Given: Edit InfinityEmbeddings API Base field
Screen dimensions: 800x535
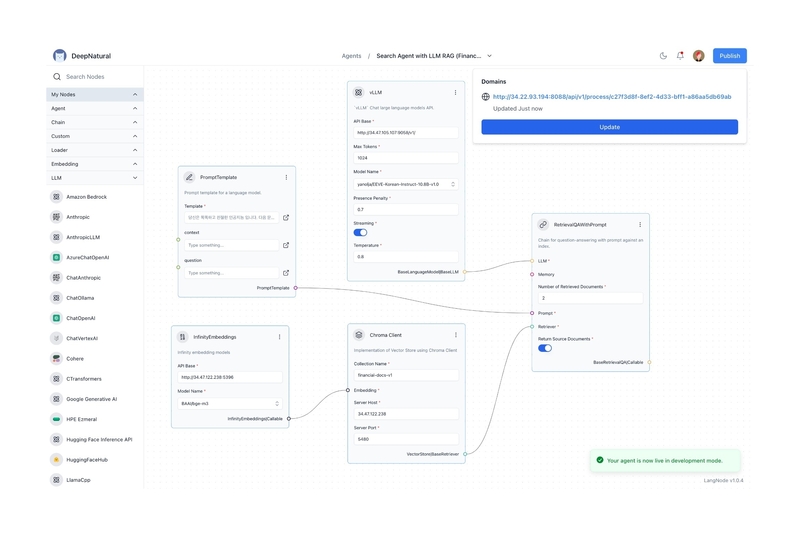Looking at the screenshot, I should [x=230, y=377].
